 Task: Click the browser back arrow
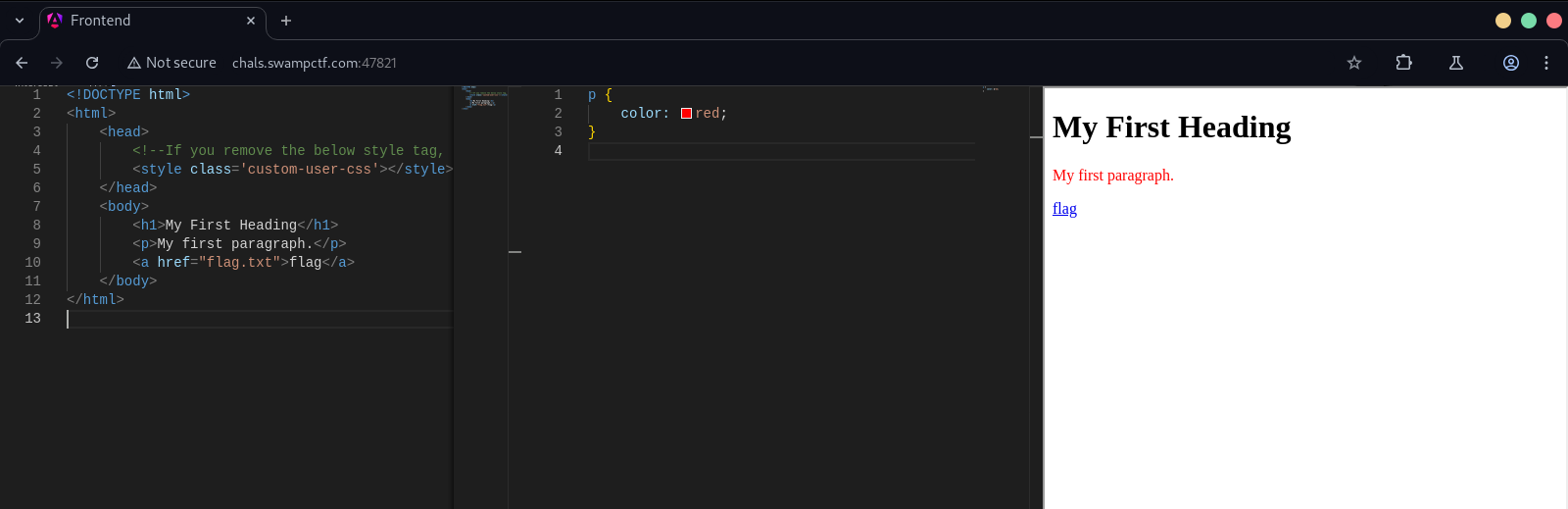click(x=22, y=63)
